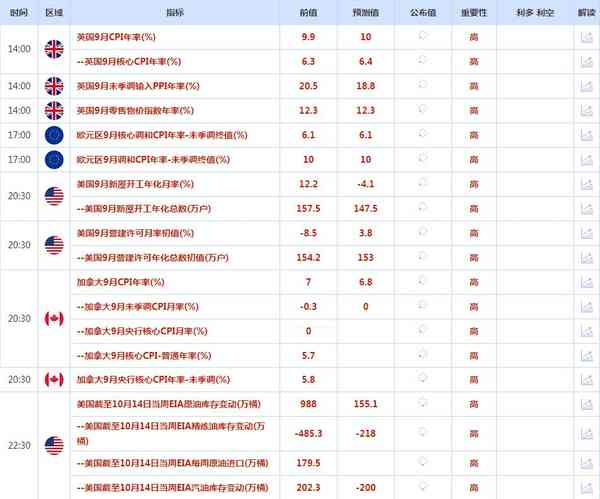This screenshot has width=600, height=499.
Task: Click the 前值 column header
Action: (x=308, y=13)
